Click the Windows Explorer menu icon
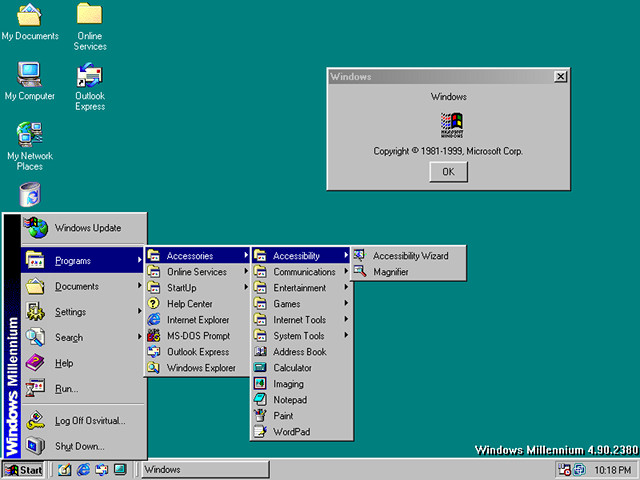The height and width of the screenshot is (480, 640). (153, 367)
